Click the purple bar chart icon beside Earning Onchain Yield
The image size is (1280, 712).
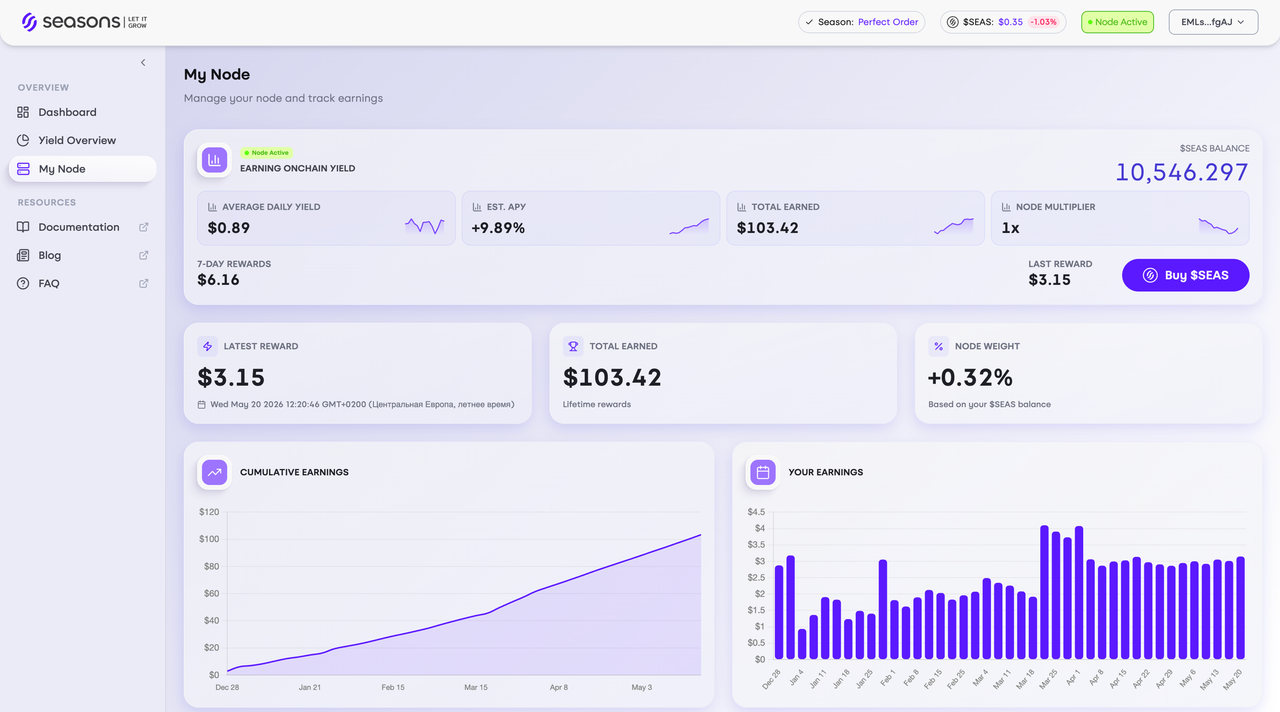click(214, 160)
